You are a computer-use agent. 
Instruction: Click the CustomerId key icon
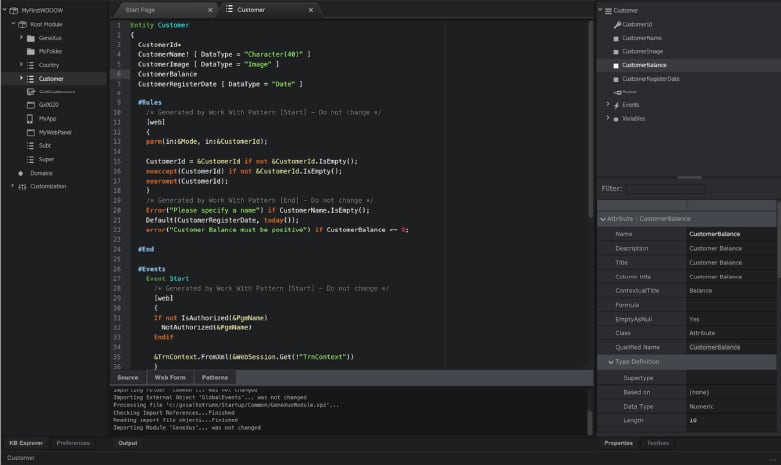[x=617, y=24]
